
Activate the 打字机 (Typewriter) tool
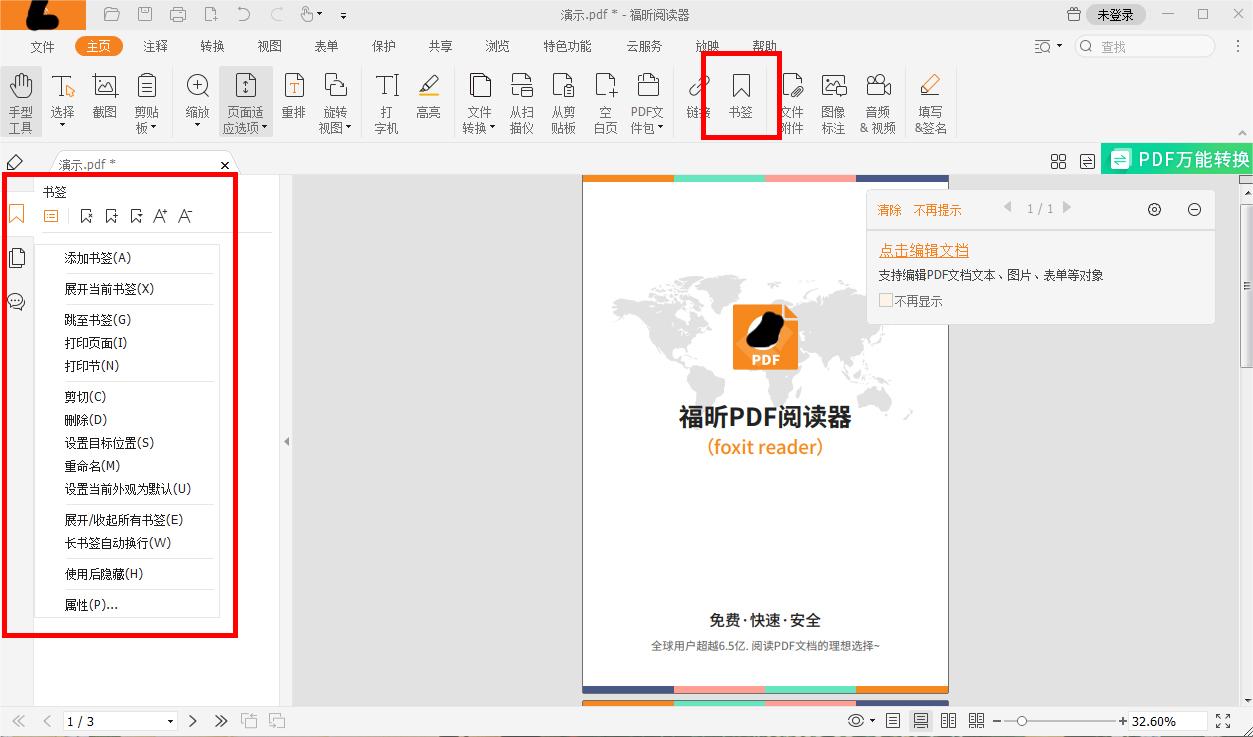[385, 101]
